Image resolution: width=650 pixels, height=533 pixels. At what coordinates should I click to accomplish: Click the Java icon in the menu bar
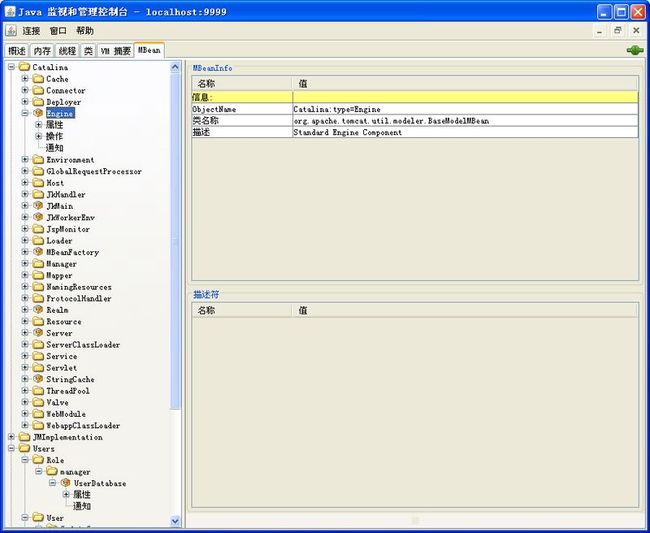(11, 30)
